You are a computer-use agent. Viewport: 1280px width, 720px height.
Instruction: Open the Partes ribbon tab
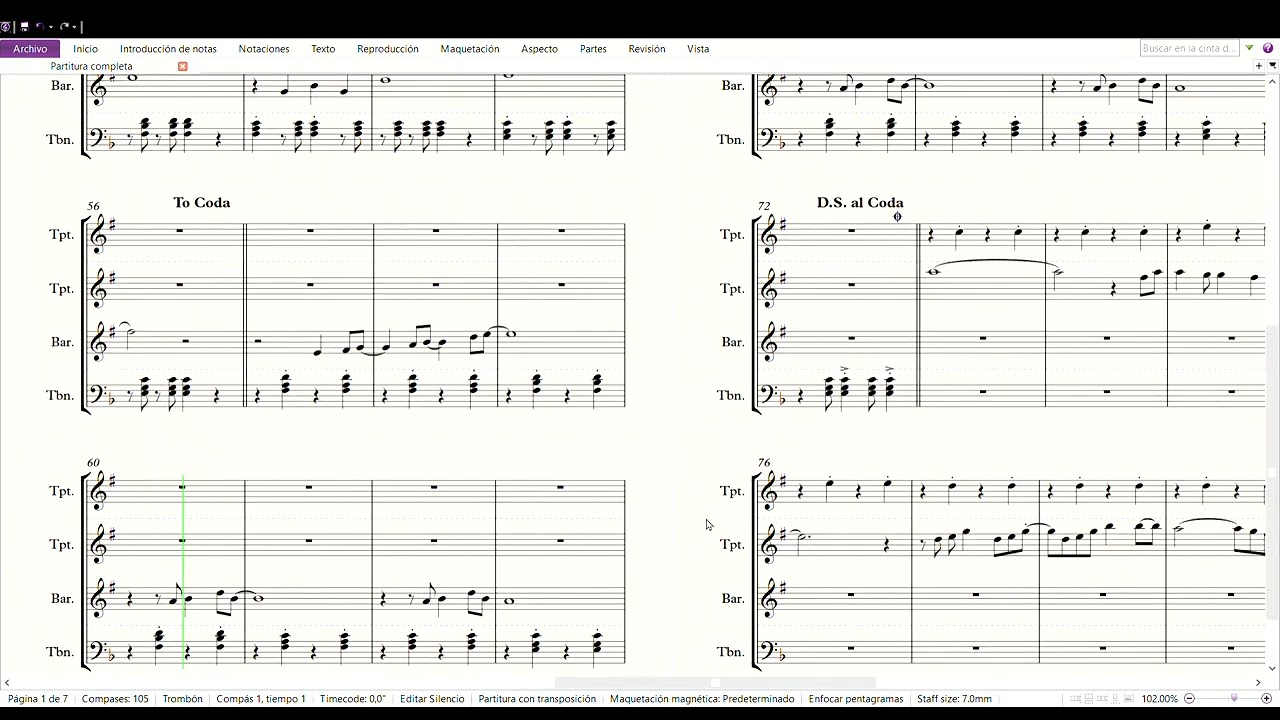[593, 48]
